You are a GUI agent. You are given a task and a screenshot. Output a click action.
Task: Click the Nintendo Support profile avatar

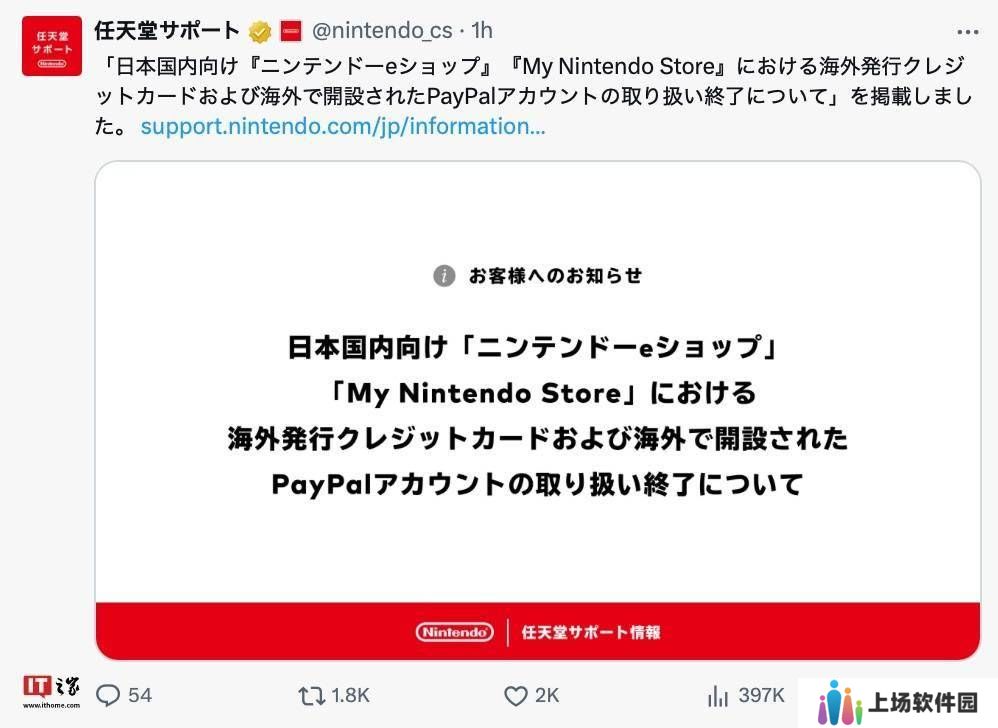click(x=52, y=46)
